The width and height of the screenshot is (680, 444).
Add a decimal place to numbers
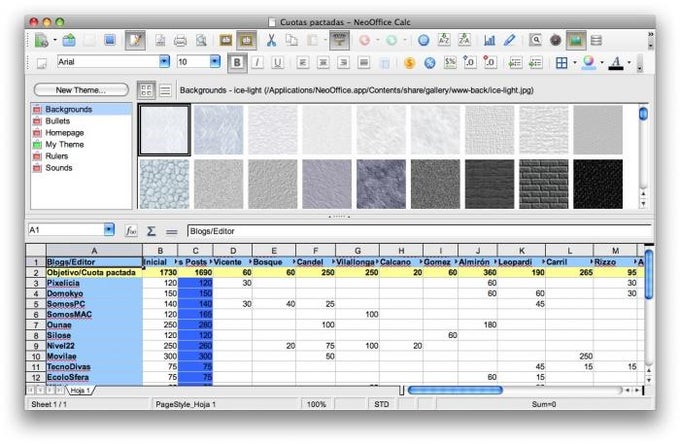click(x=470, y=63)
